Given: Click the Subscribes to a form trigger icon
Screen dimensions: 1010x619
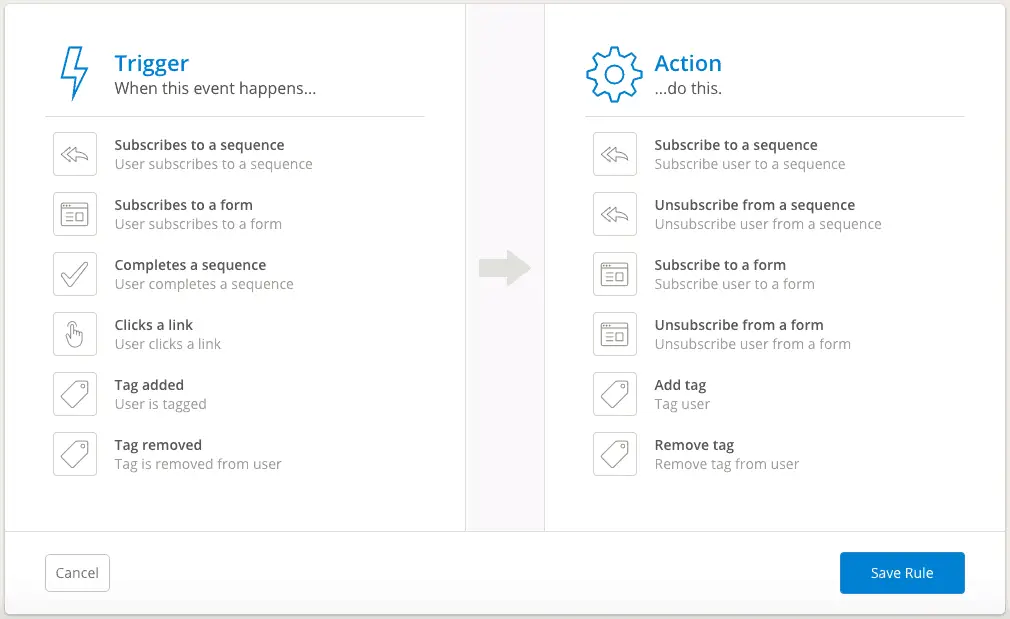Looking at the screenshot, I should click(75, 214).
